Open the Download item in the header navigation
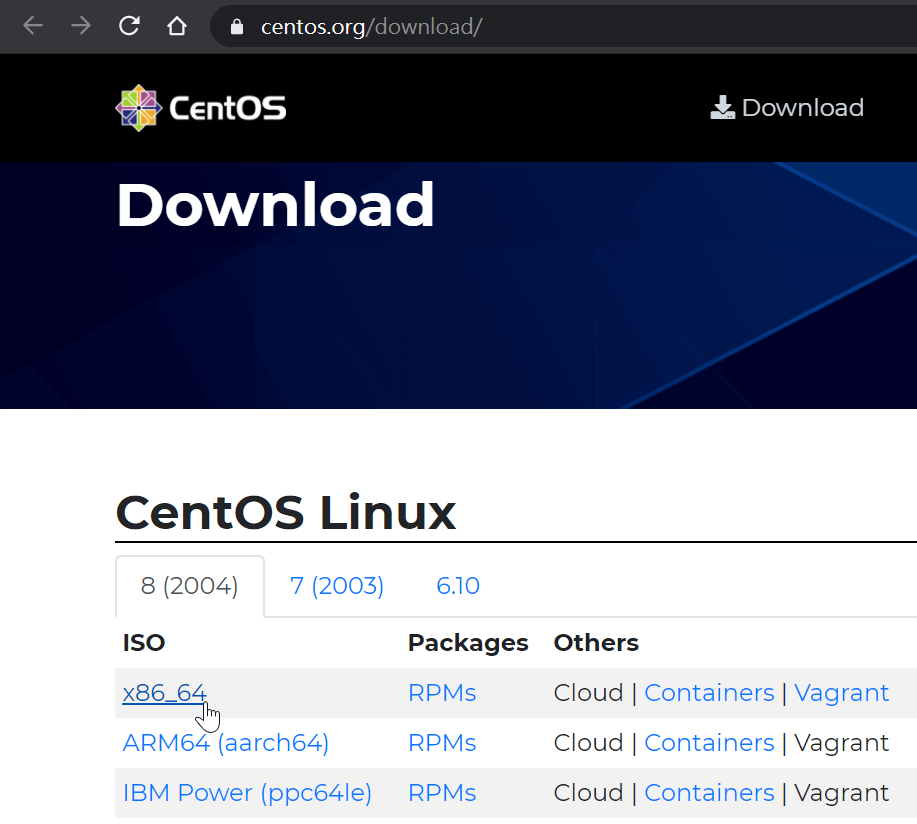Screen dimensions: 917x824 point(787,108)
